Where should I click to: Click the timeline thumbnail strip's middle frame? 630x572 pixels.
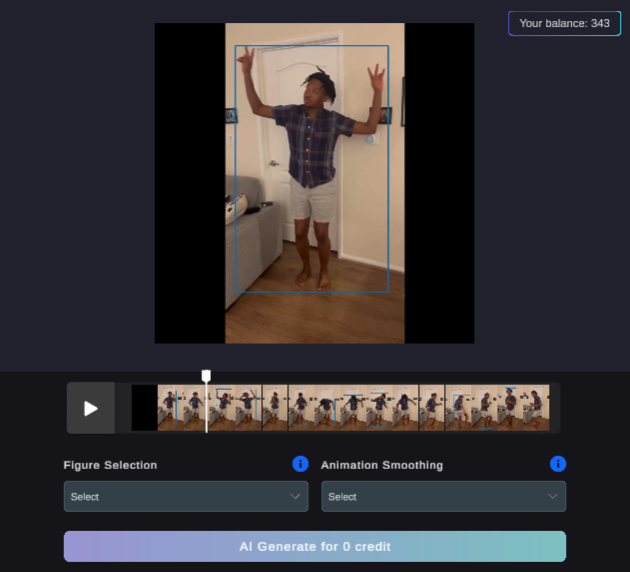point(353,408)
